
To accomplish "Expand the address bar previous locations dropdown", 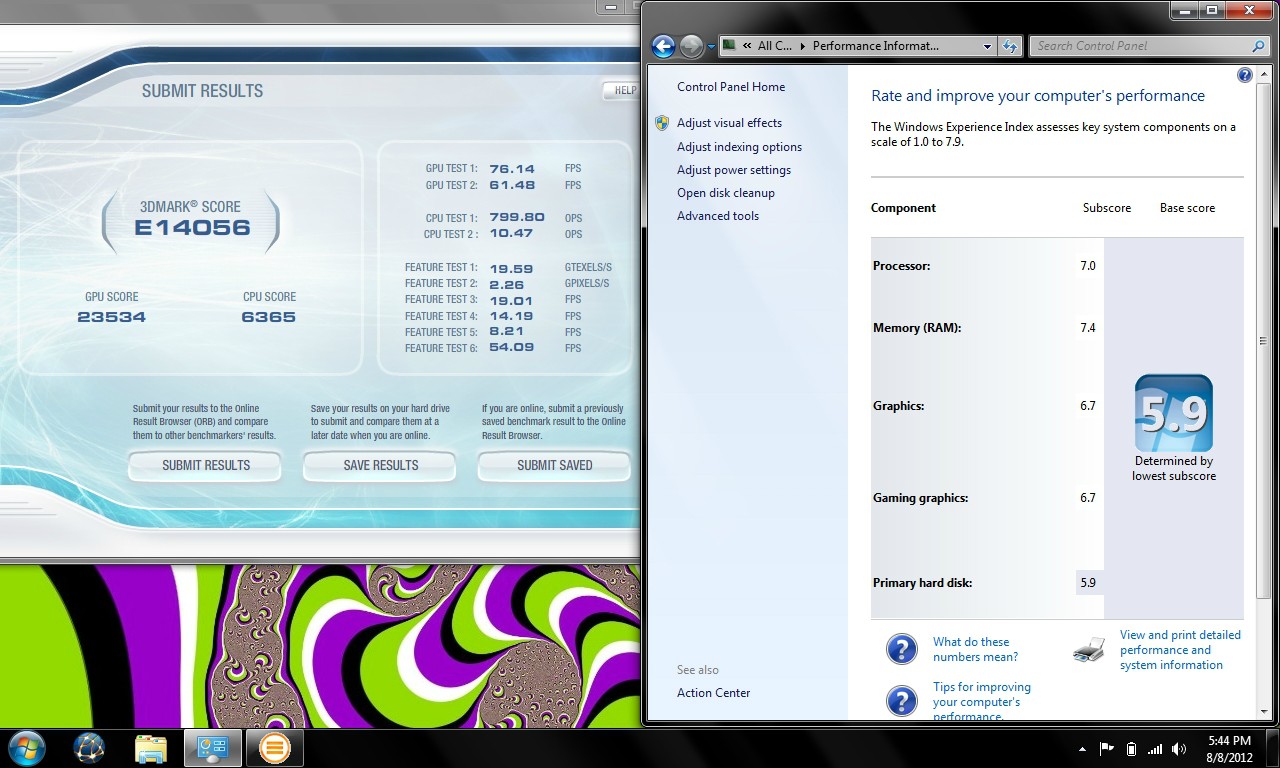I will tap(987, 46).
